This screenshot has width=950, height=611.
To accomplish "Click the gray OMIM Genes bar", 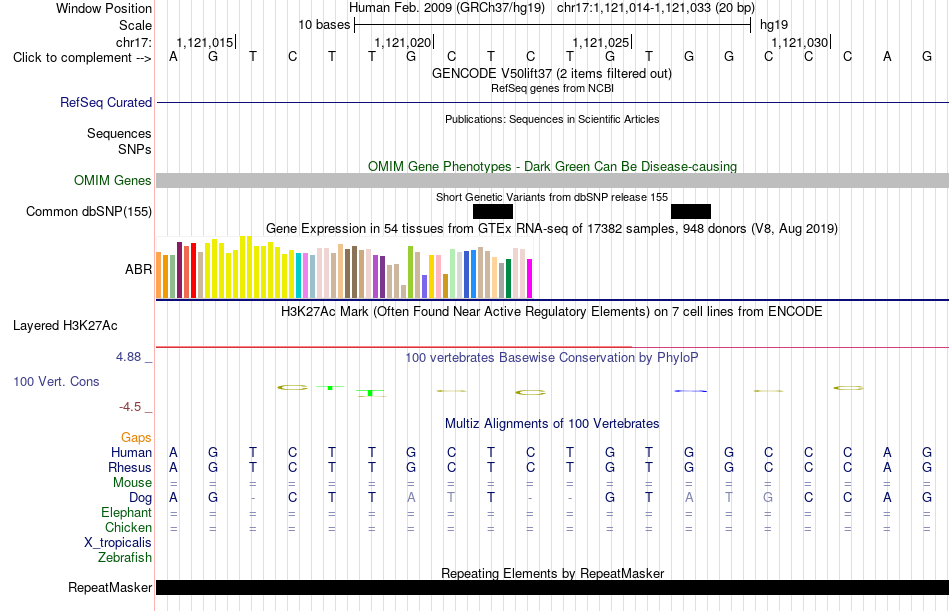I will pyautogui.click(x=553, y=181).
